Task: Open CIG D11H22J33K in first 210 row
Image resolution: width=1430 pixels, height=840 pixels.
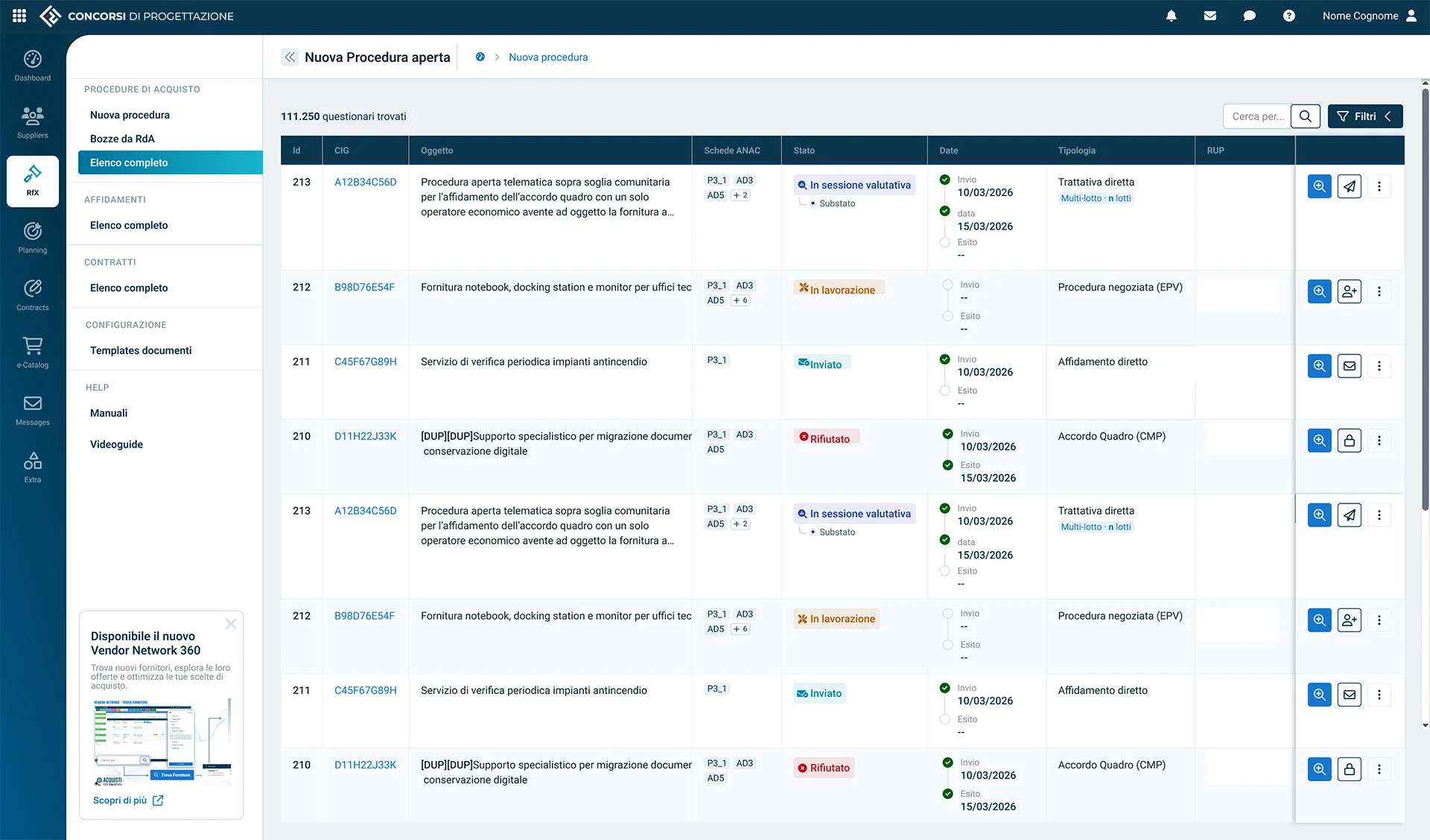Action: click(x=365, y=436)
